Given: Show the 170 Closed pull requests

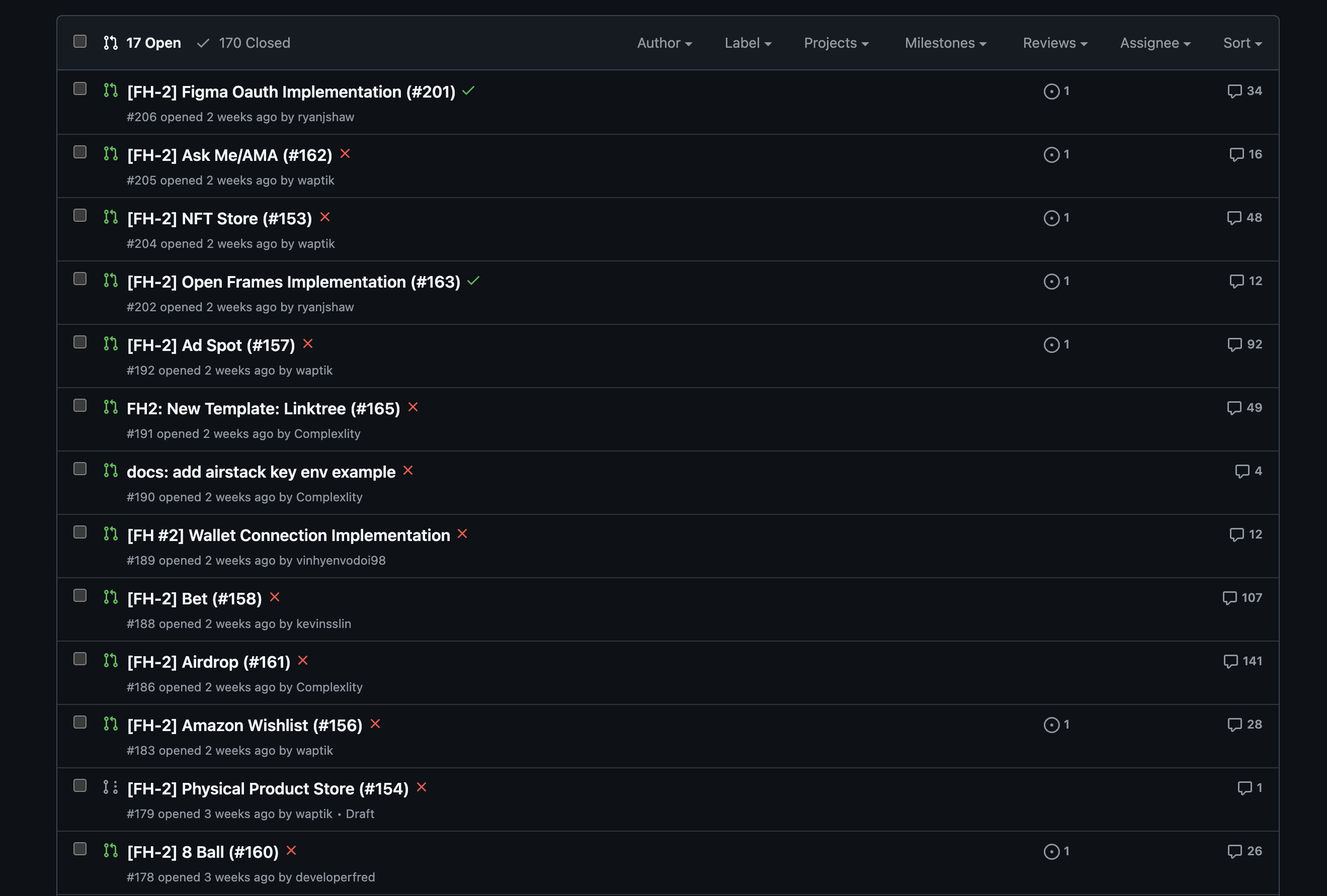Looking at the screenshot, I should click(x=244, y=43).
